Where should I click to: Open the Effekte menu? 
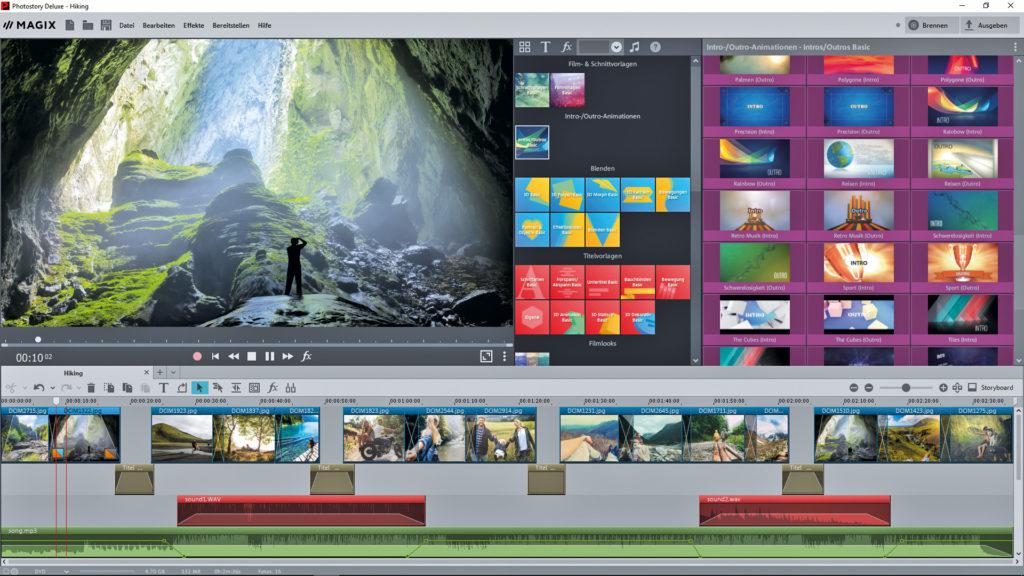click(x=193, y=25)
